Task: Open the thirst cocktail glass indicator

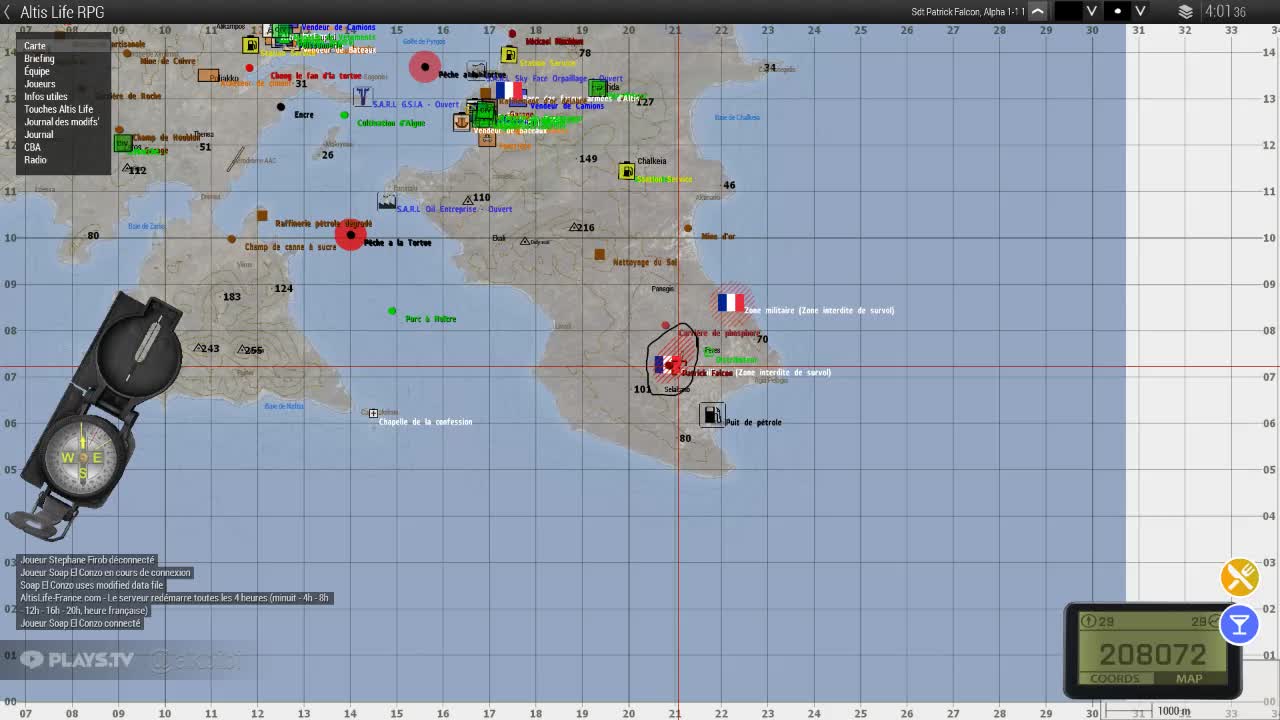Action: (x=1239, y=625)
